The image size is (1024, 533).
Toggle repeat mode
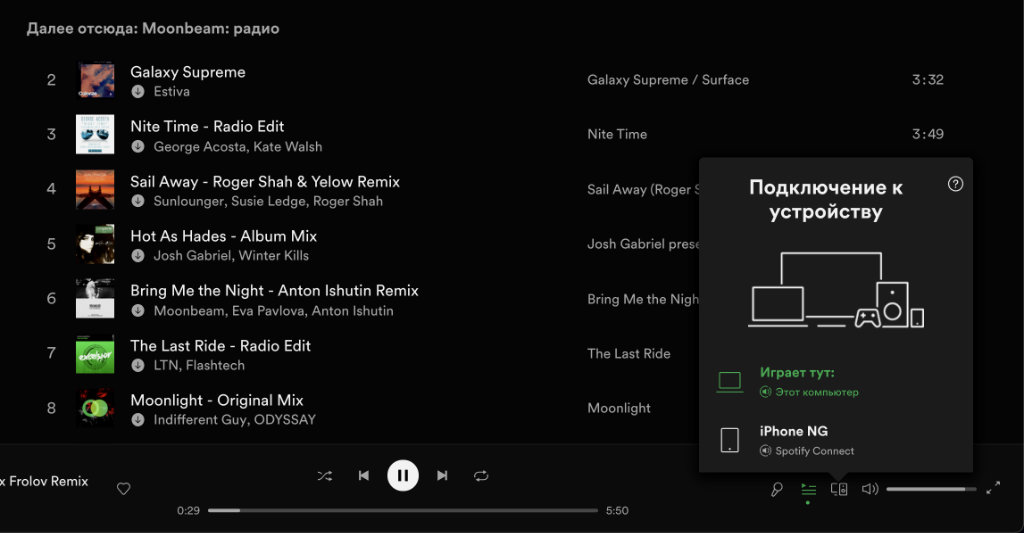481,476
